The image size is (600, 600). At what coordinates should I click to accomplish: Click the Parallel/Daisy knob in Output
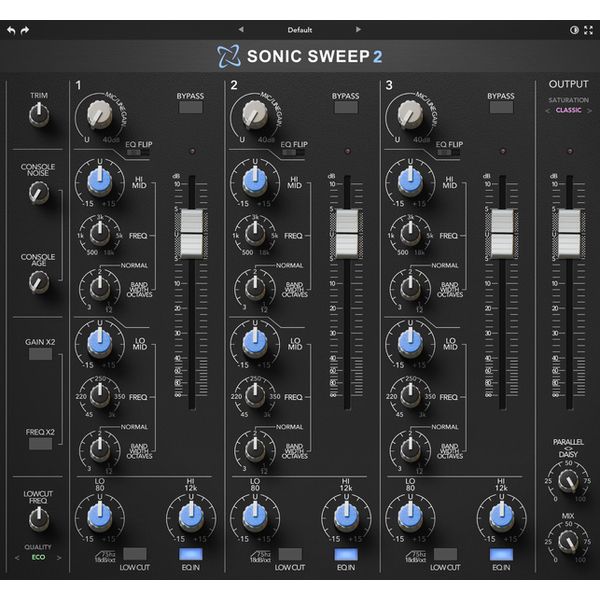[x=568, y=481]
